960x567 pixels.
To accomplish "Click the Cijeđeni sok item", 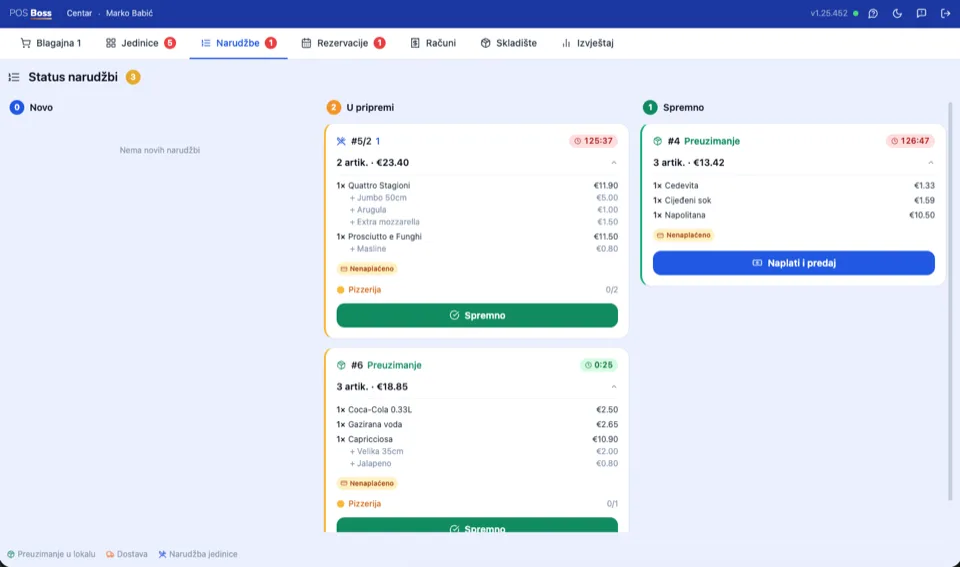I will pyautogui.click(x=793, y=200).
